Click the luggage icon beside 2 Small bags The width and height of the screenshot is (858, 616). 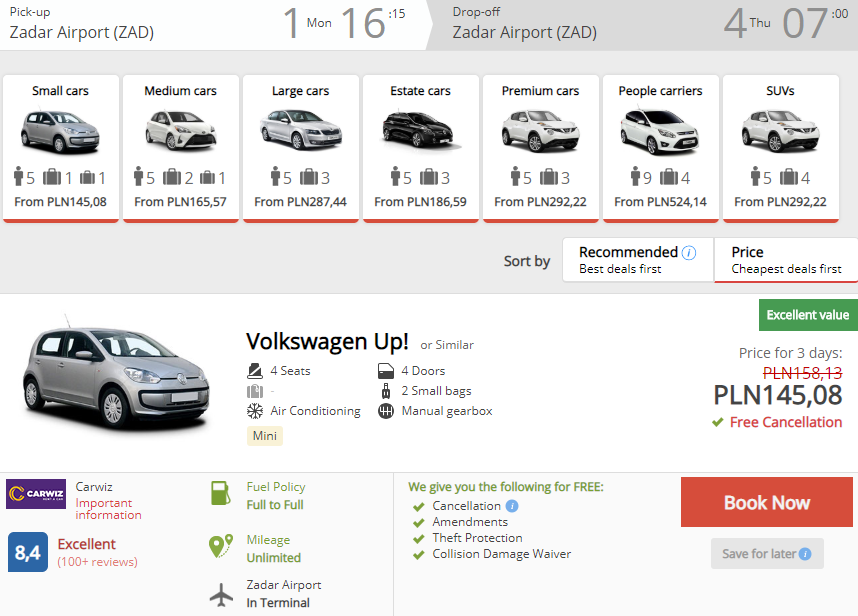click(x=386, y=391)
